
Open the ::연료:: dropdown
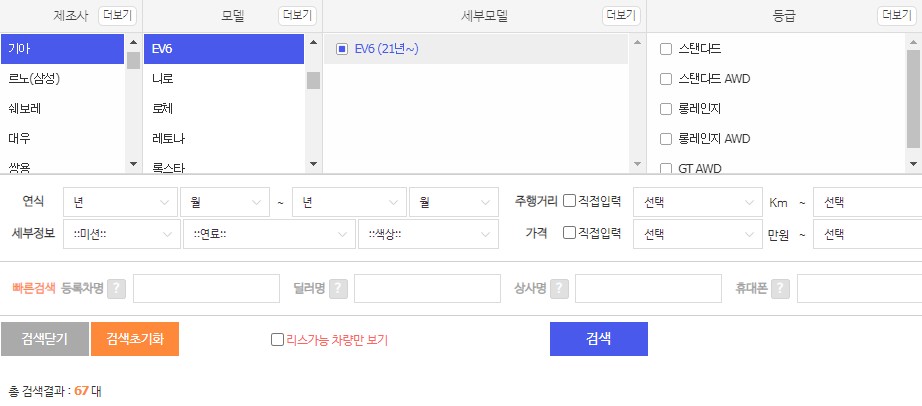(269, 234)
